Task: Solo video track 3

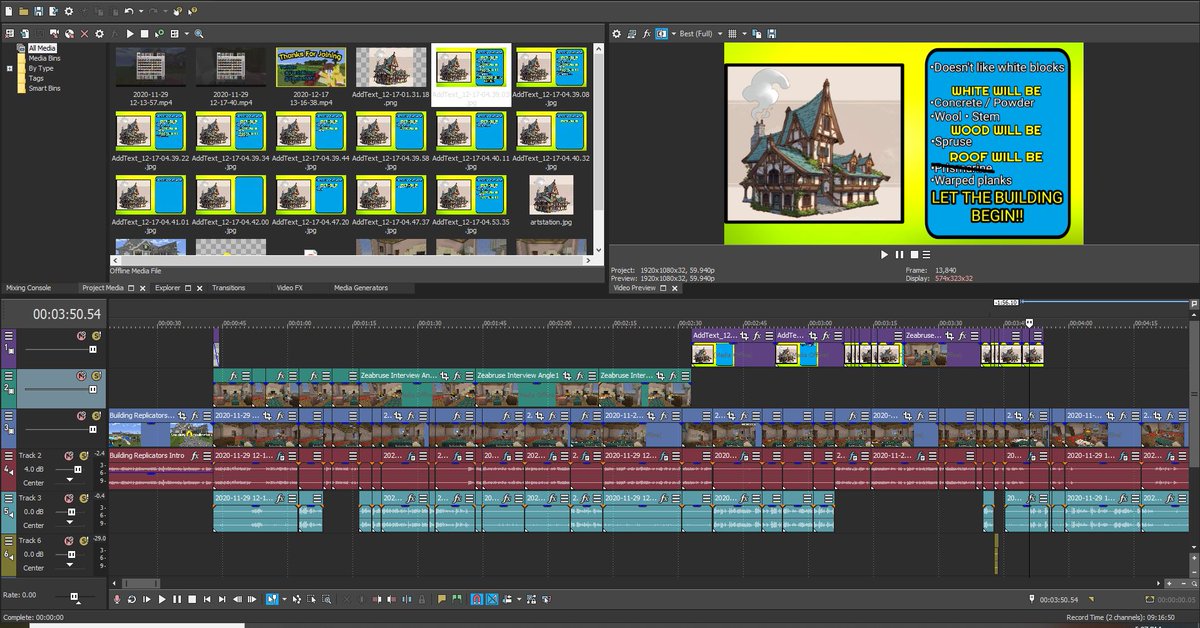Action: [x=96, y=416]
